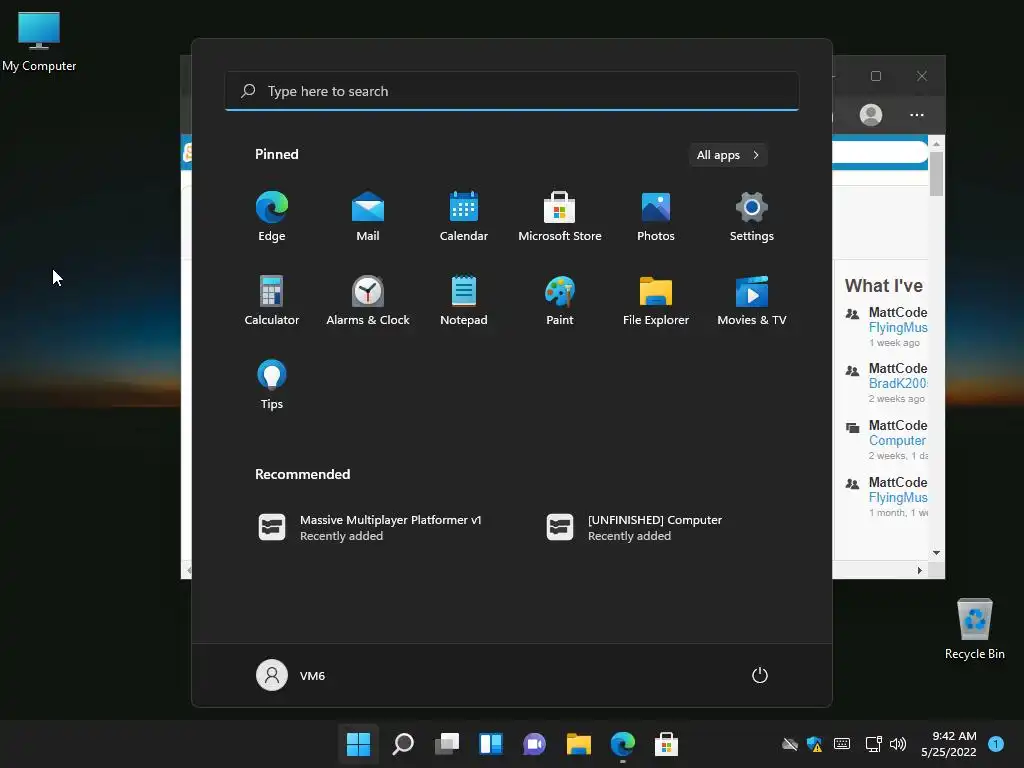Open File Explorer from pinned apps
Viewport: 1024px width, 768px height.
click(x=656, y=300)
